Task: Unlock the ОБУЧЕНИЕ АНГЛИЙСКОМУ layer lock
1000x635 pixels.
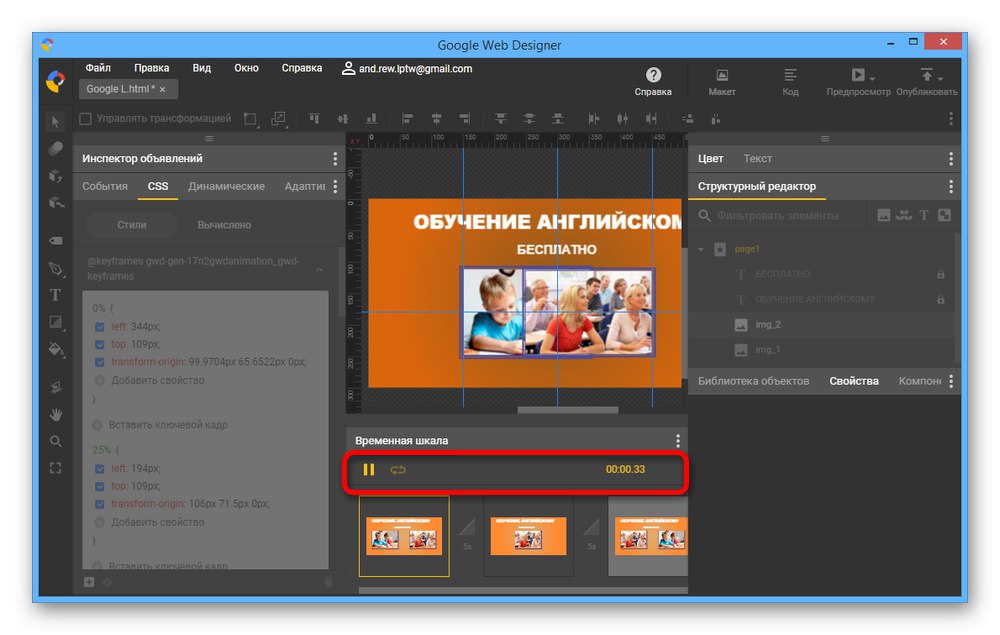Action: [x=941, y=300]
